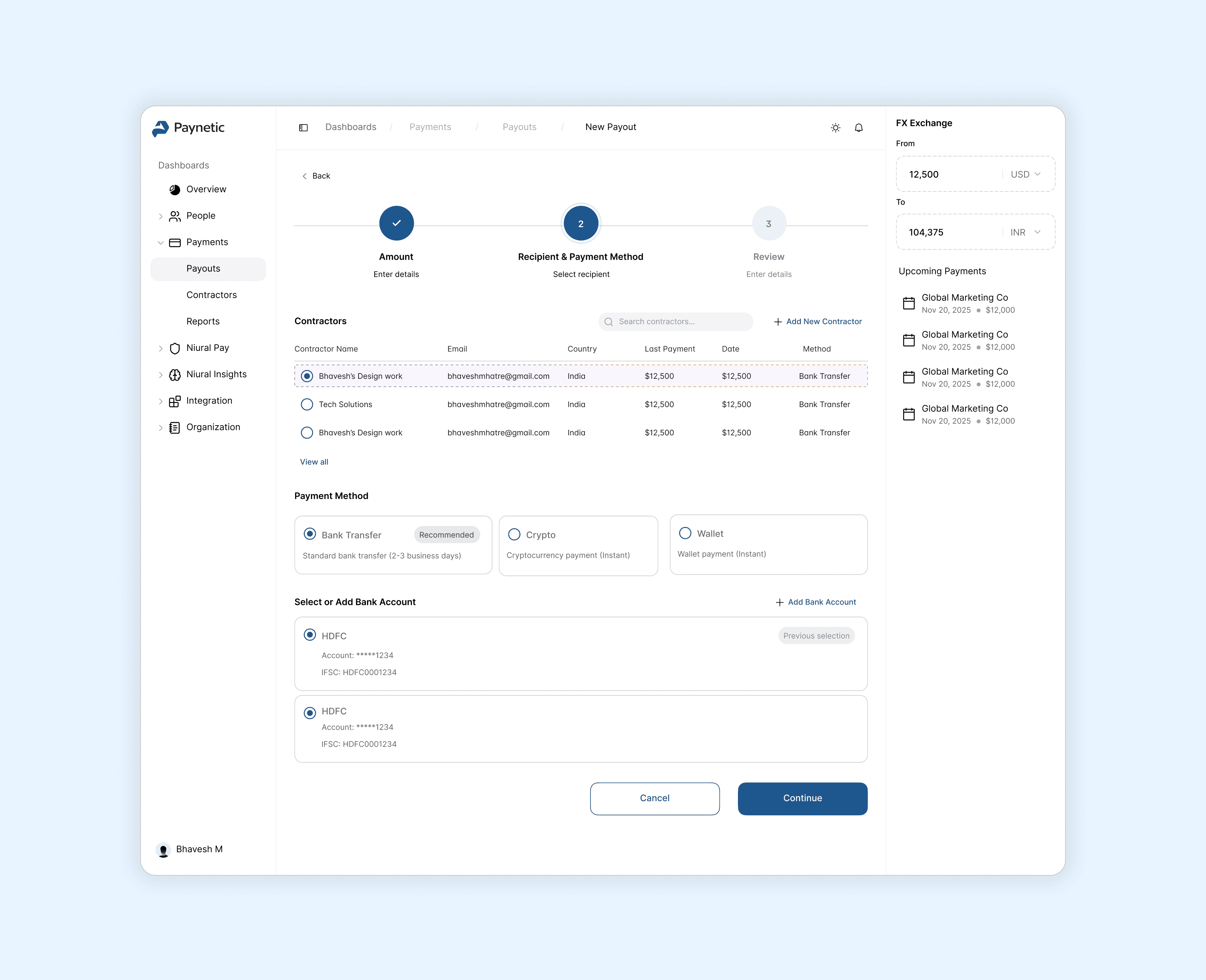Expand the People sidebar section

point(160,216)
